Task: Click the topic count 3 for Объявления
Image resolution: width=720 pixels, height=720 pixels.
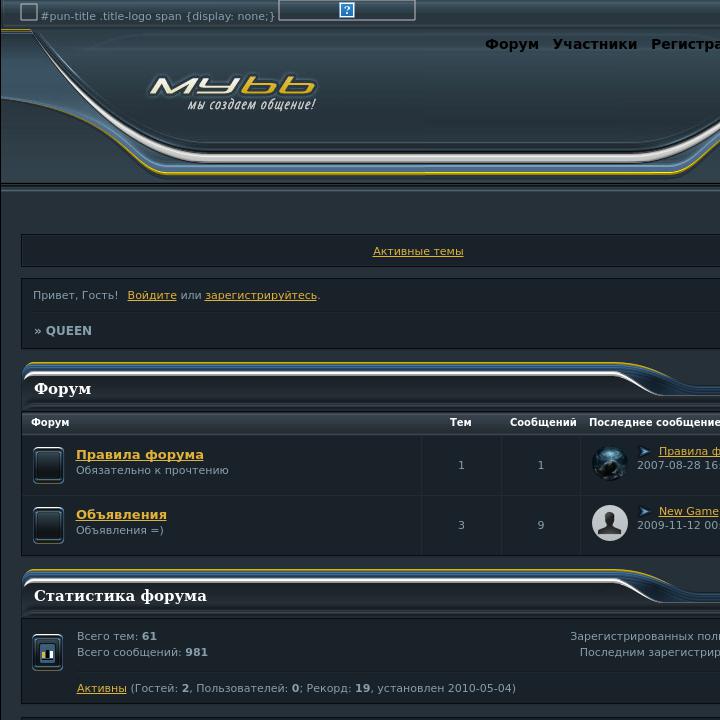Action: point(461,525)
